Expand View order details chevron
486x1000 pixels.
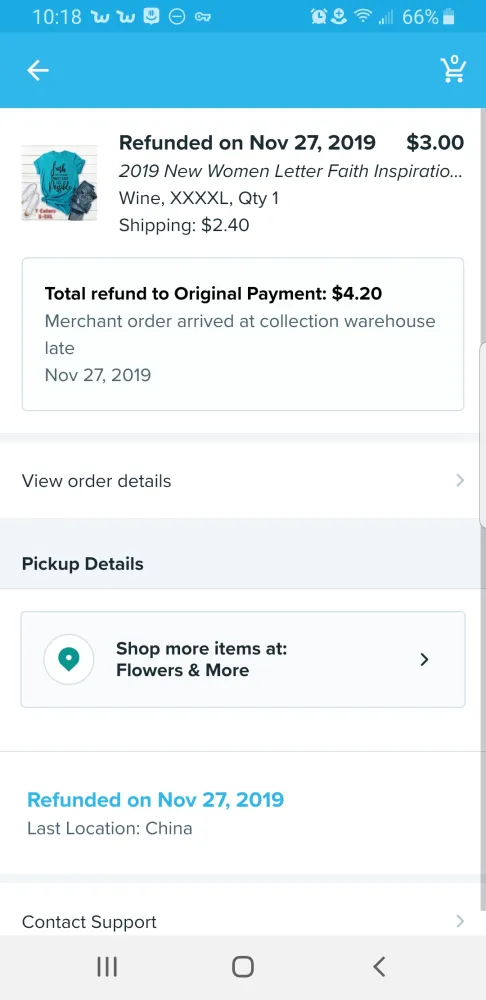pyautogui.click(x=460, y=480)
